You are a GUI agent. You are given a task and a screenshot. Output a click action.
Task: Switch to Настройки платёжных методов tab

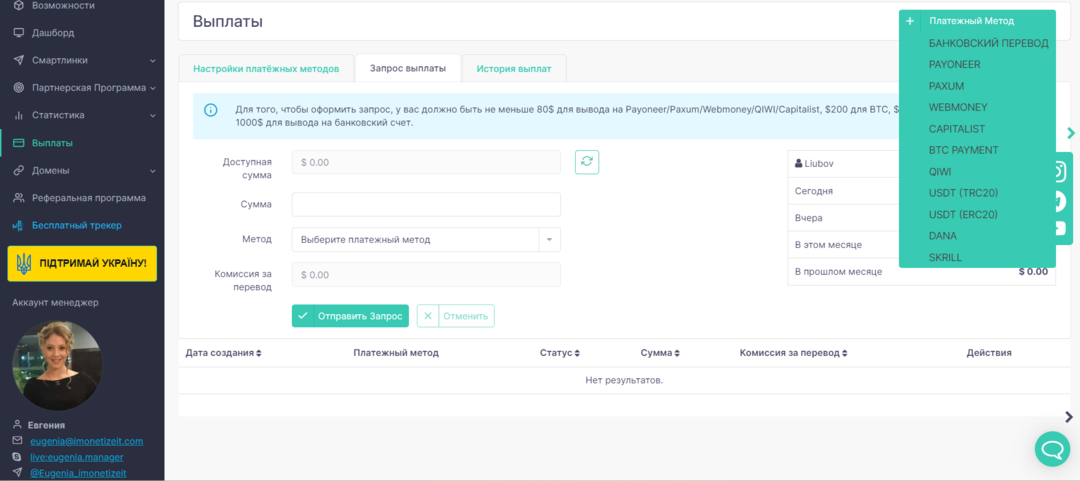coord(266,69)
